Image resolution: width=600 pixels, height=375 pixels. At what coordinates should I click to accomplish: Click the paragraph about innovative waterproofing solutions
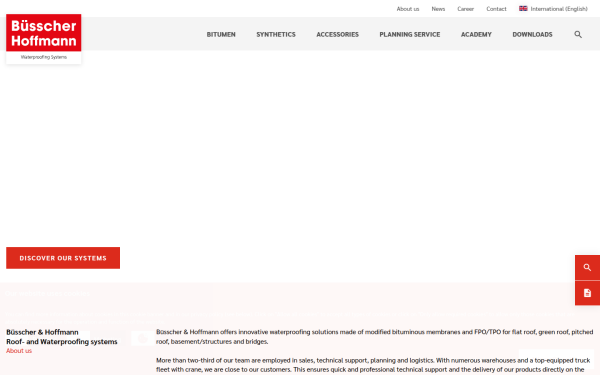pyautogui.click(x=374, y=337)
